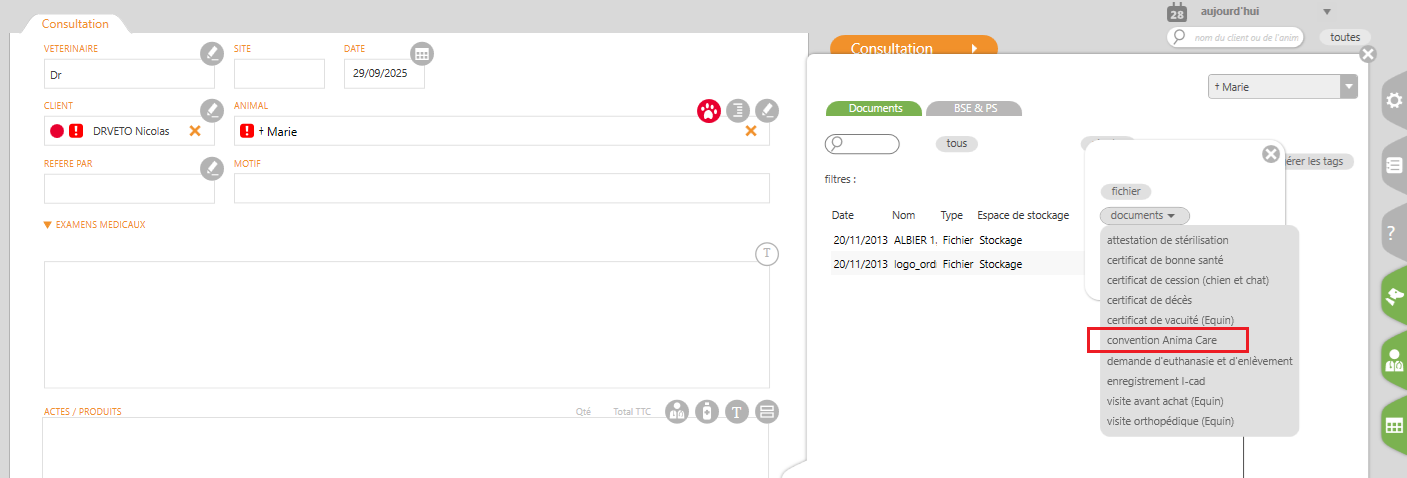Image resolution: width=1407 pixels, height=478 pixels.
Task: Close the file type popup
Action: (x=1271, y=154)
